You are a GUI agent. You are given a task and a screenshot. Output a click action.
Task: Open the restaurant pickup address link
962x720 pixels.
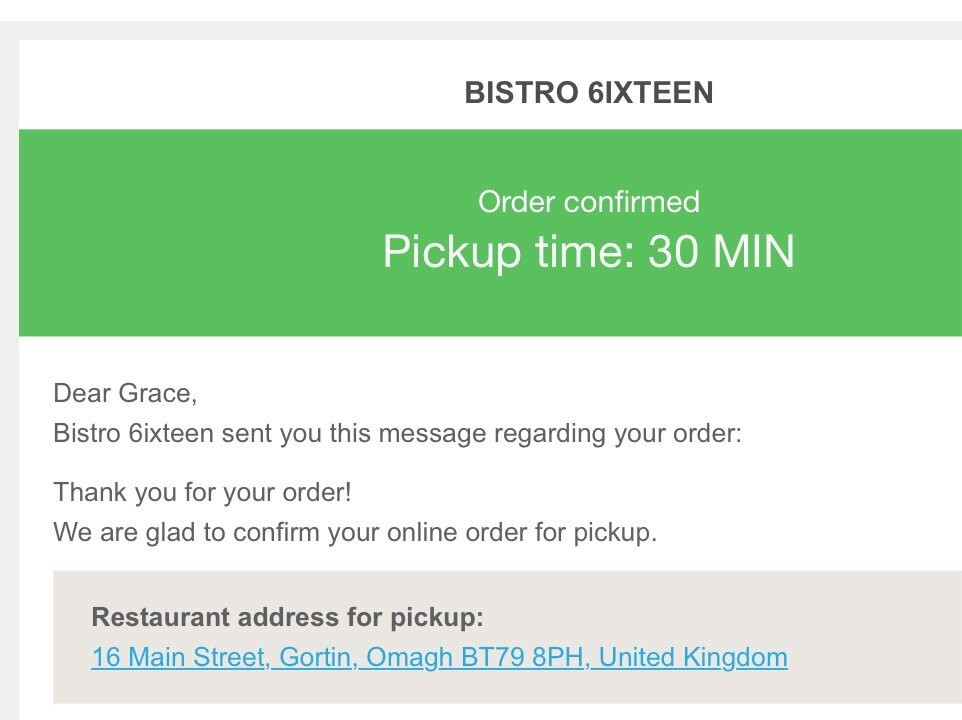[439, 658]
